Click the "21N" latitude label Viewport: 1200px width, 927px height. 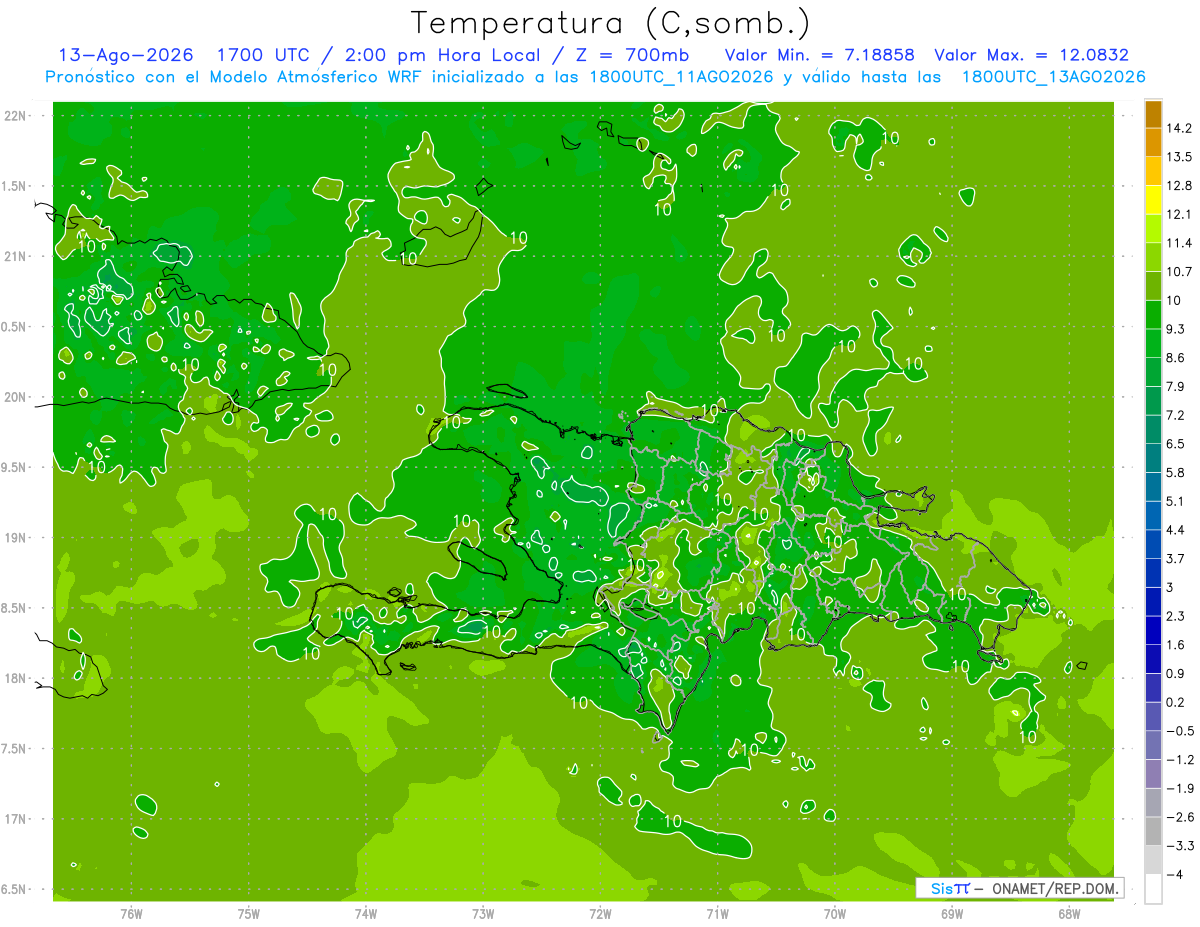point(17,256)
